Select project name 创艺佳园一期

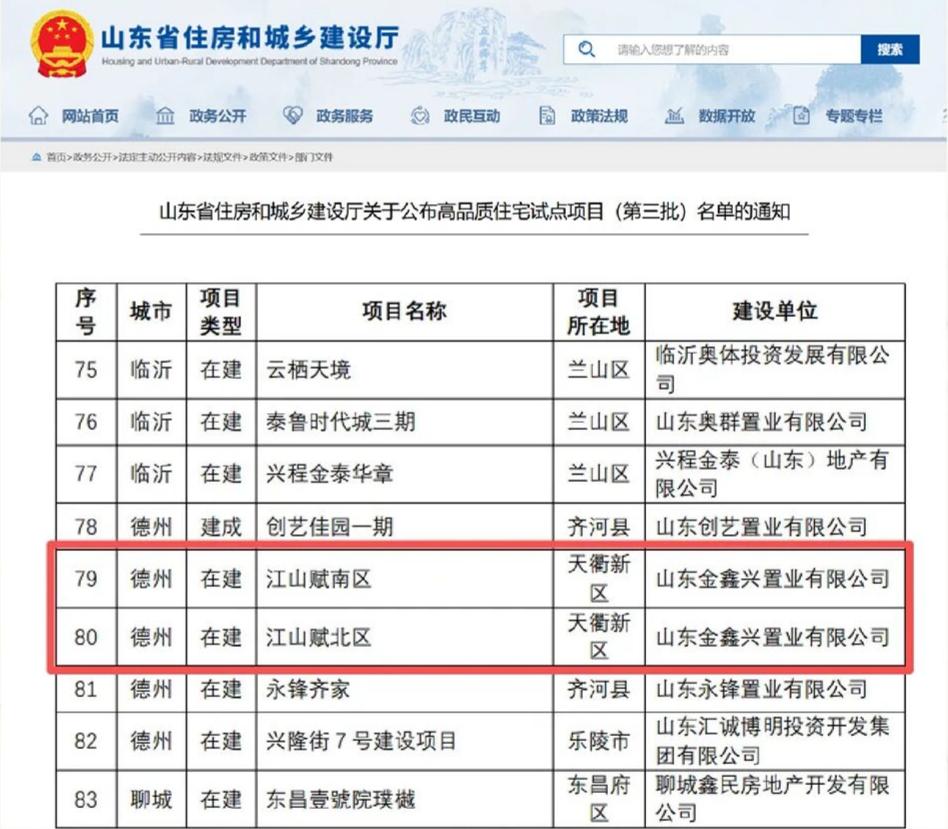[x=330, y=526]
